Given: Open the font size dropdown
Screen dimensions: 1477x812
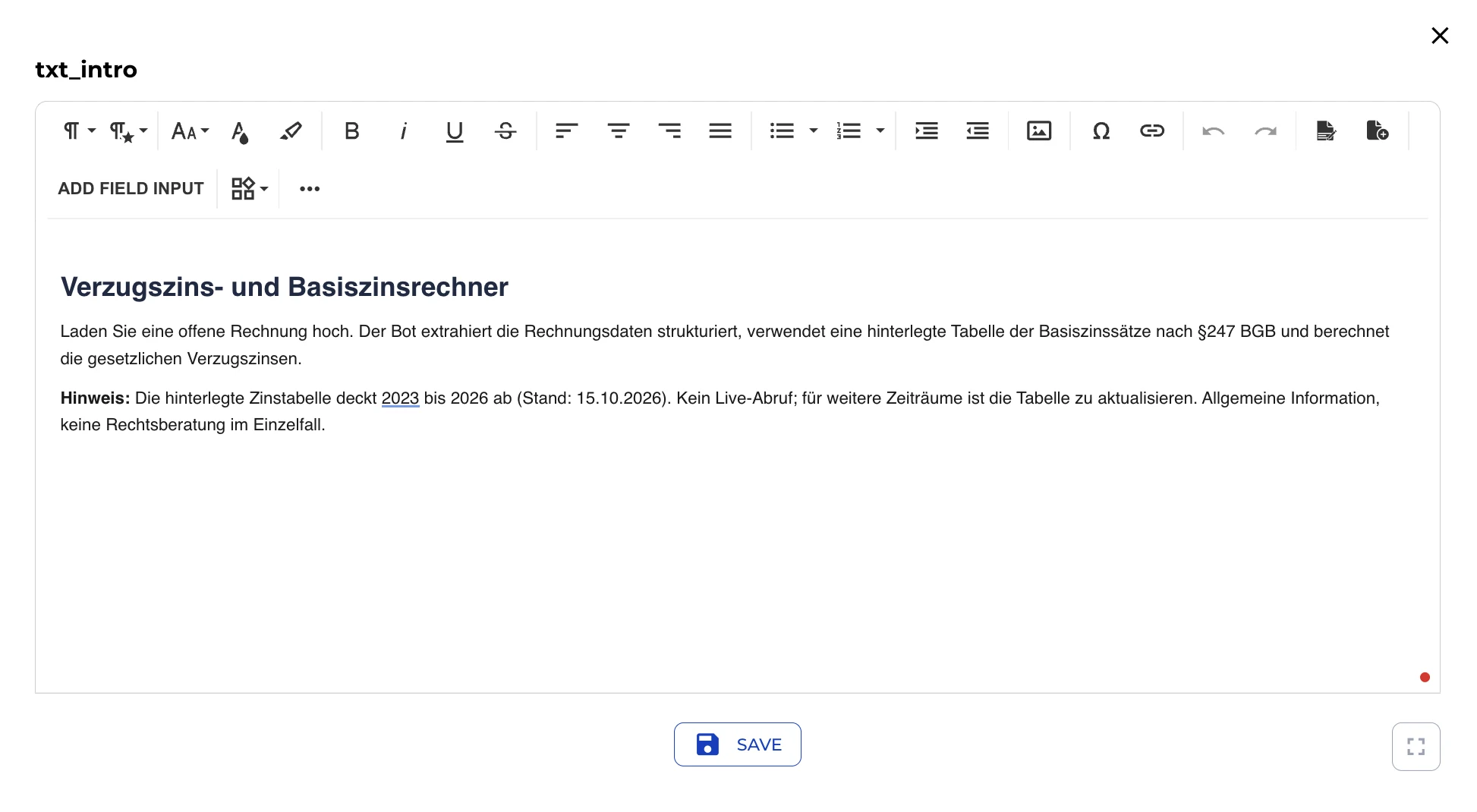Looking at the screenshot, I should (190, 131).
